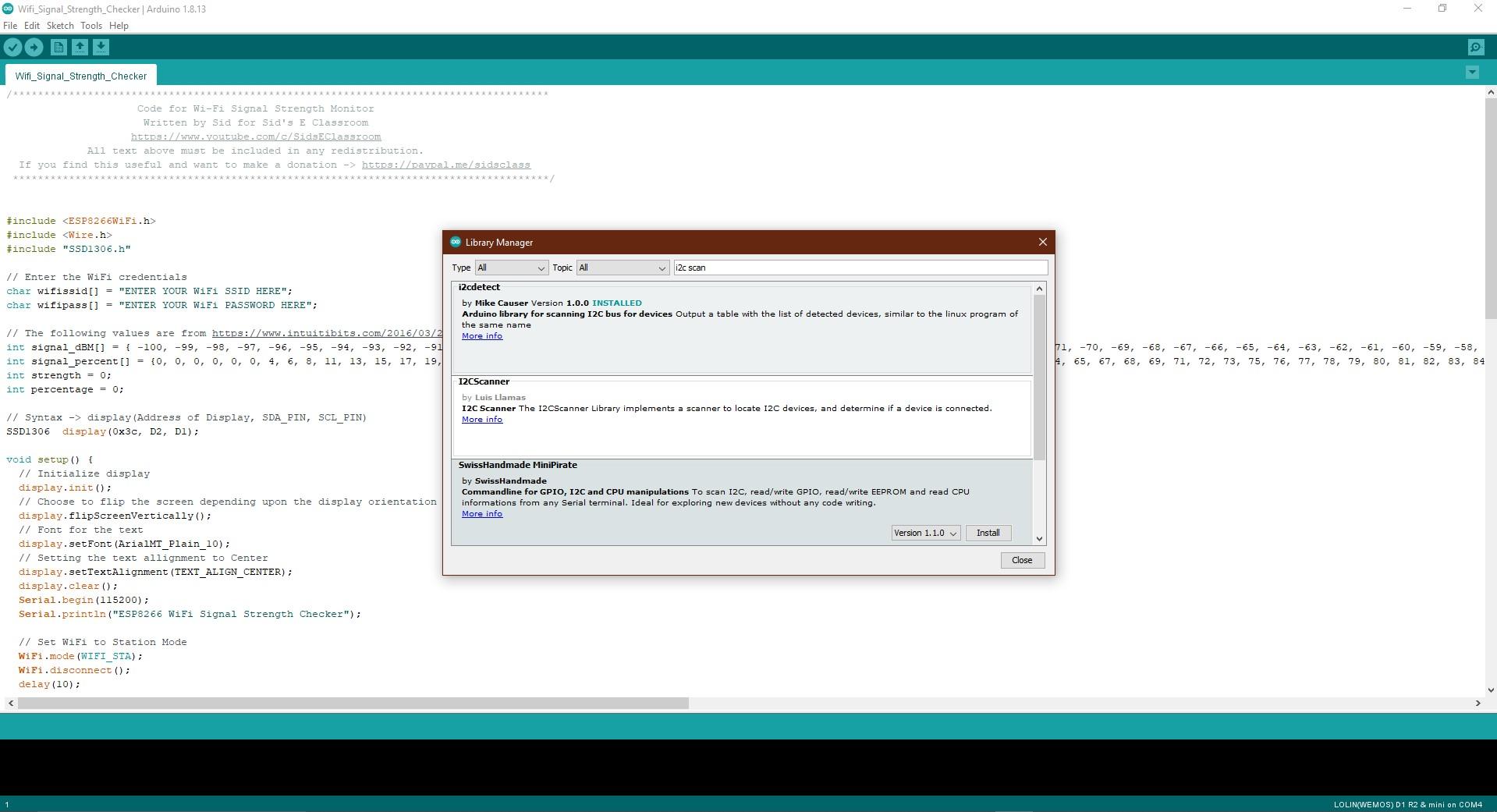Click the '#include <ESP8266WiFi.h>' code line

click(81, 221)
